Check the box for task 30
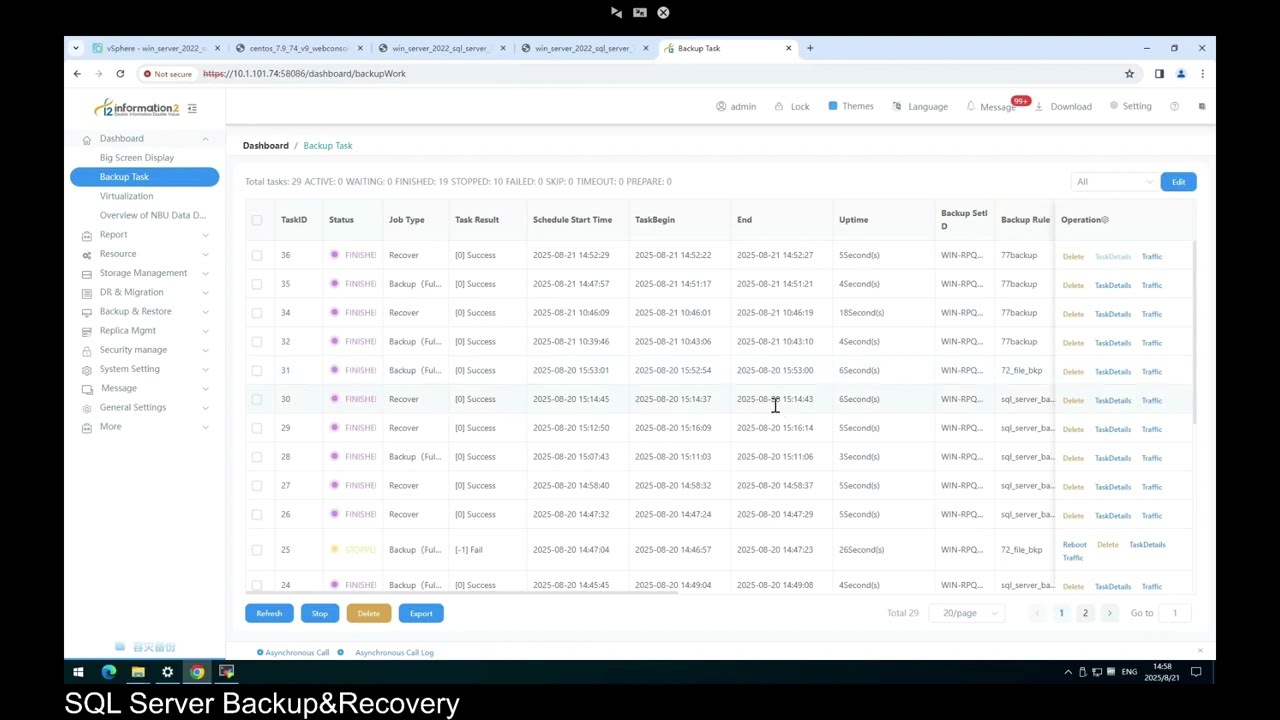The width and height of the screenshot is (1280, 720). pos(257,399)
